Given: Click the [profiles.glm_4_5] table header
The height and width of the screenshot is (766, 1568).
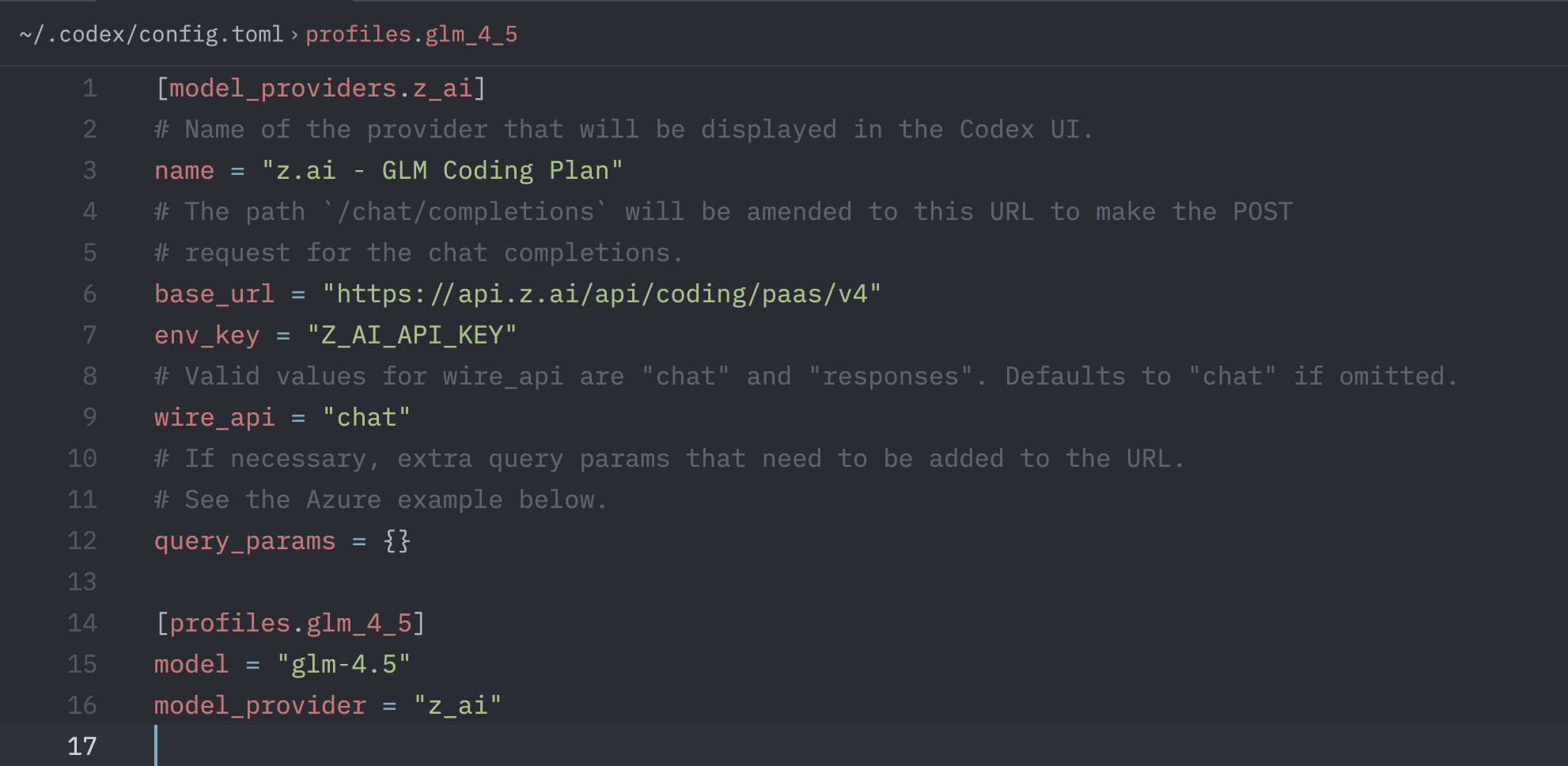Looking at the screenshot, I should tap(290, 623).
